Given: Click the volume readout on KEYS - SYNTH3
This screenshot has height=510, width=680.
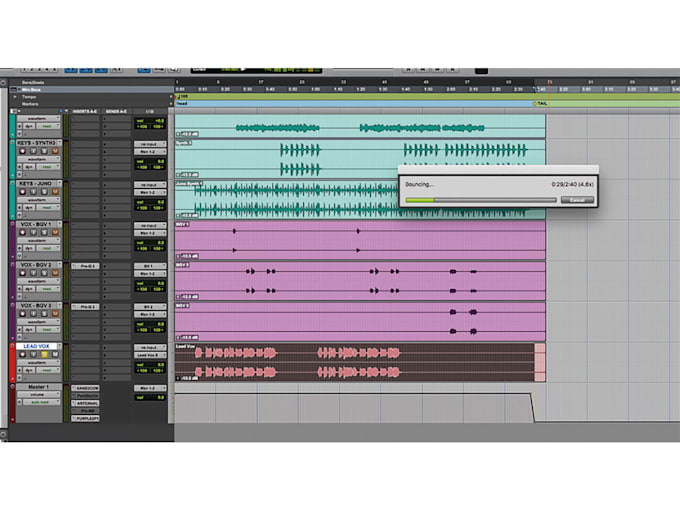Looking at the screenshot, I should [x=150, y=161].
